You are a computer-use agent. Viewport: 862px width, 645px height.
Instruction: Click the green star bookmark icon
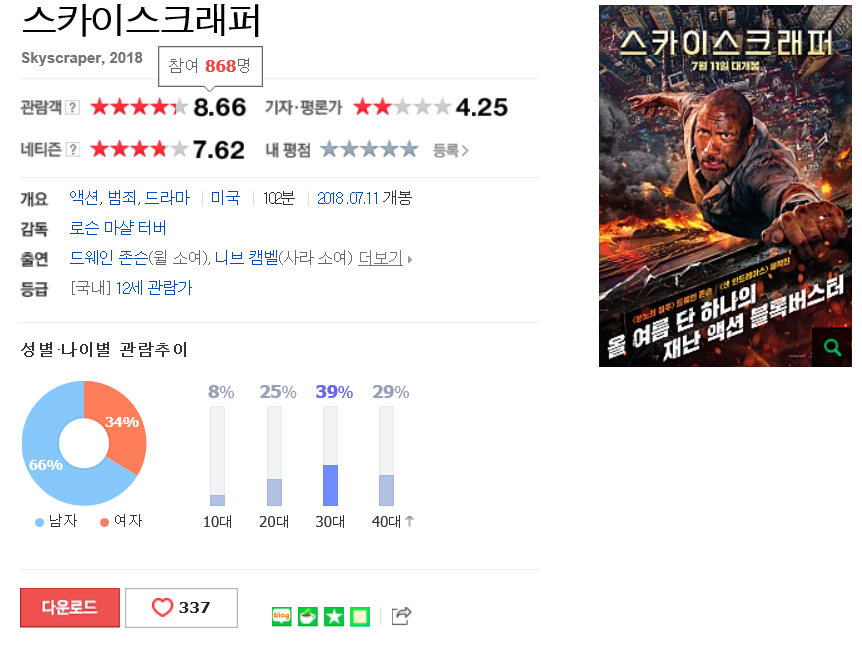point(334,616)
